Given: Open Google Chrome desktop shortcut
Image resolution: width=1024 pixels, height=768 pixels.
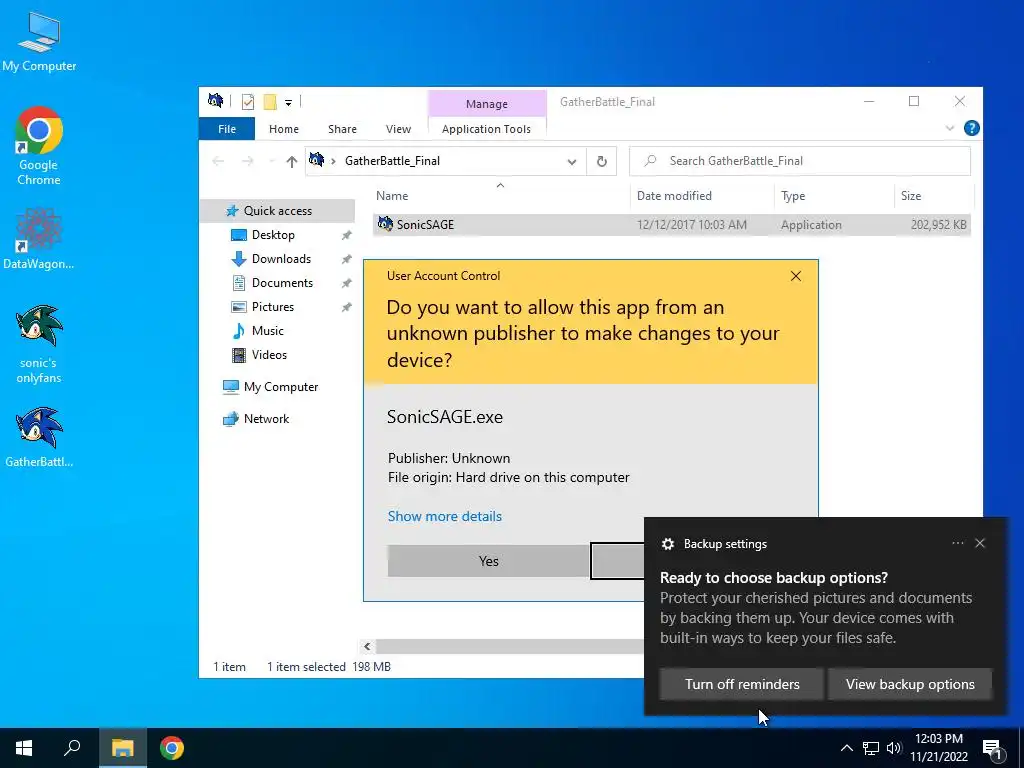Looking at the screenshot, I should [39, 146].
